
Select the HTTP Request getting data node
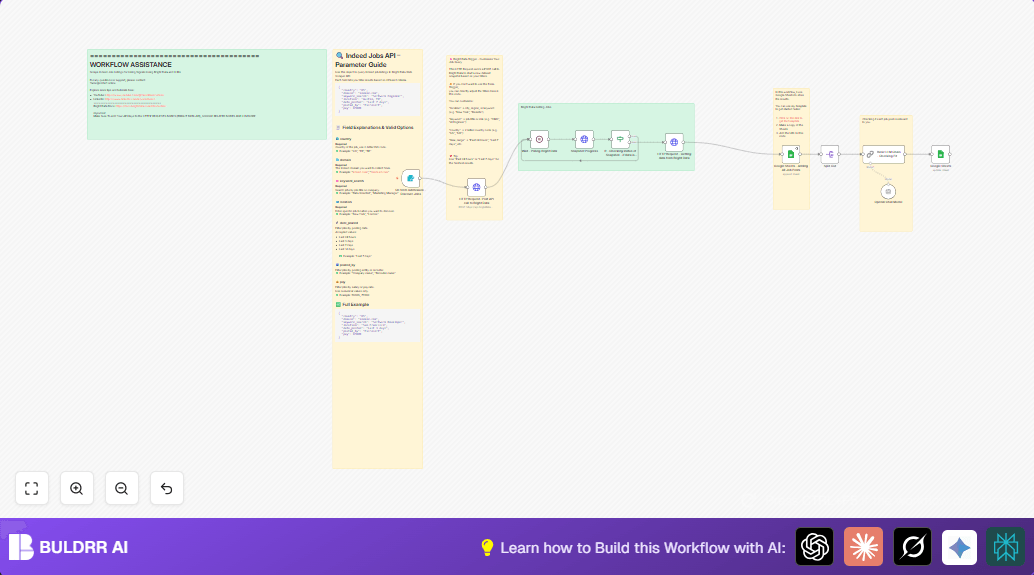pyautogui.click(x=674, y=142)
